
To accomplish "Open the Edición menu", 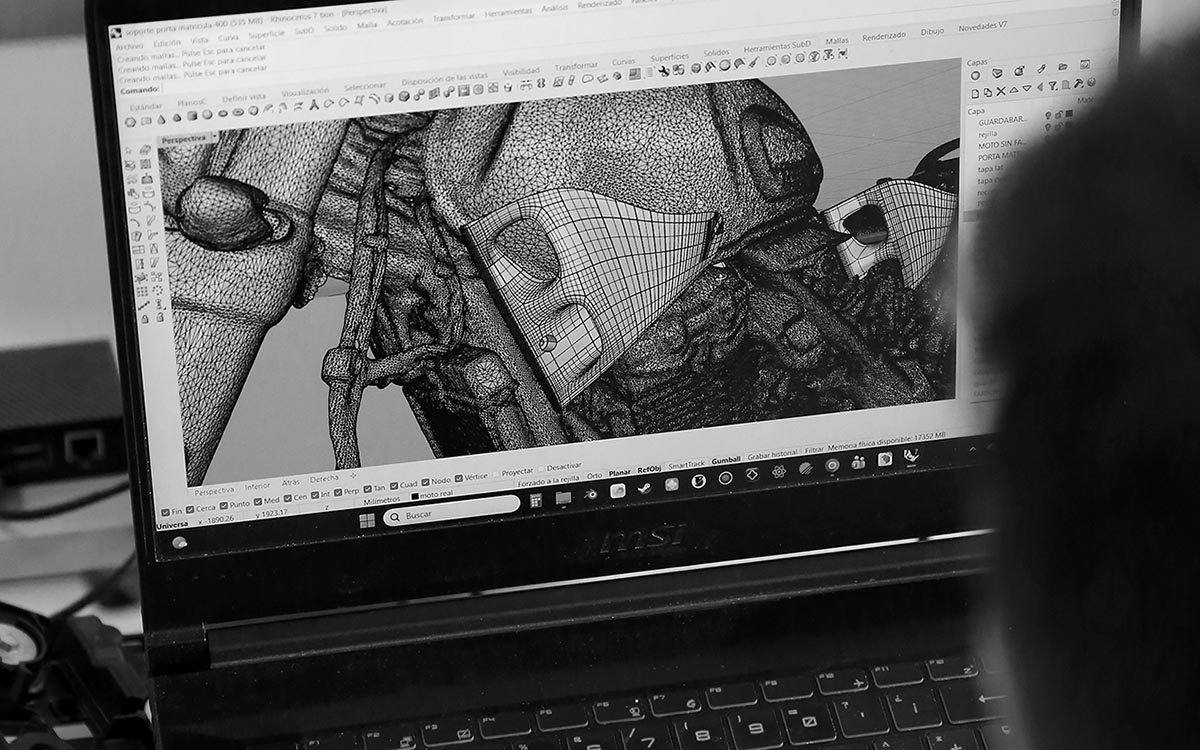I will click(x=167, y=43).
